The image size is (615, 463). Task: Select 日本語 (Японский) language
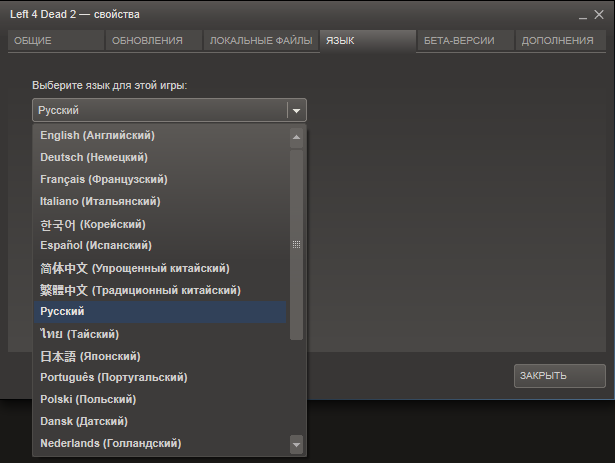click(x=90, y=356)
